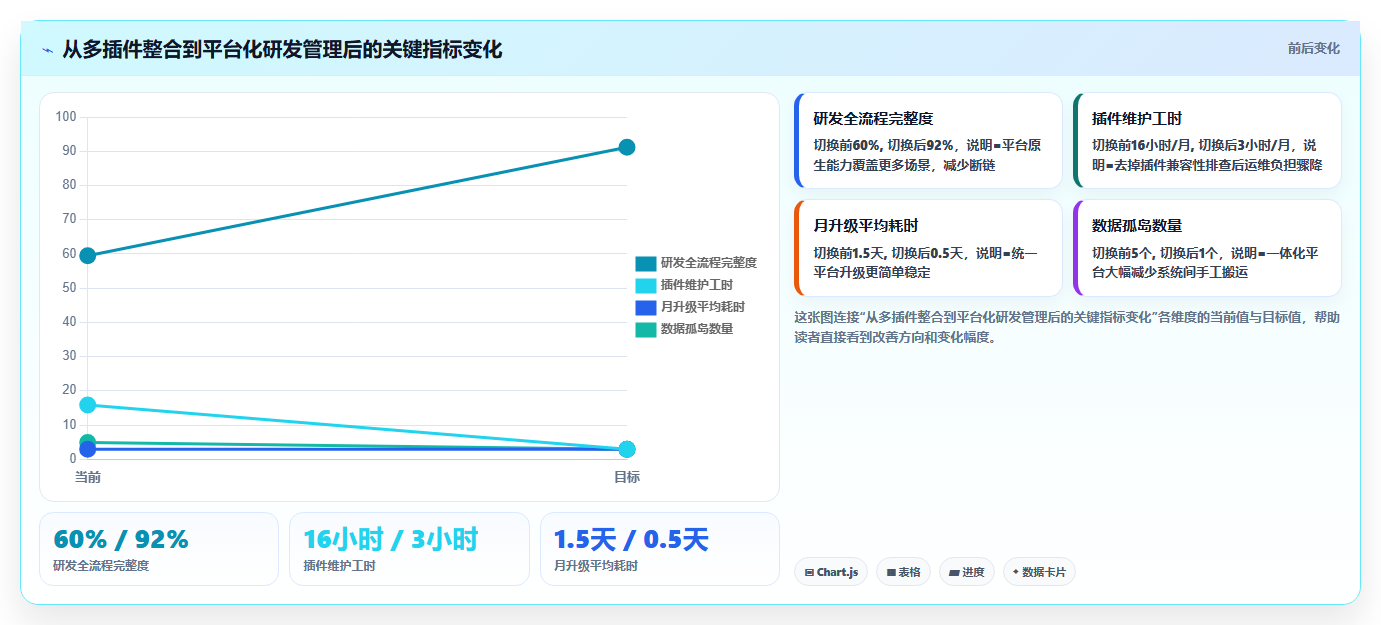Select the 插件维护工时 current data point at 16

point(88,405)
